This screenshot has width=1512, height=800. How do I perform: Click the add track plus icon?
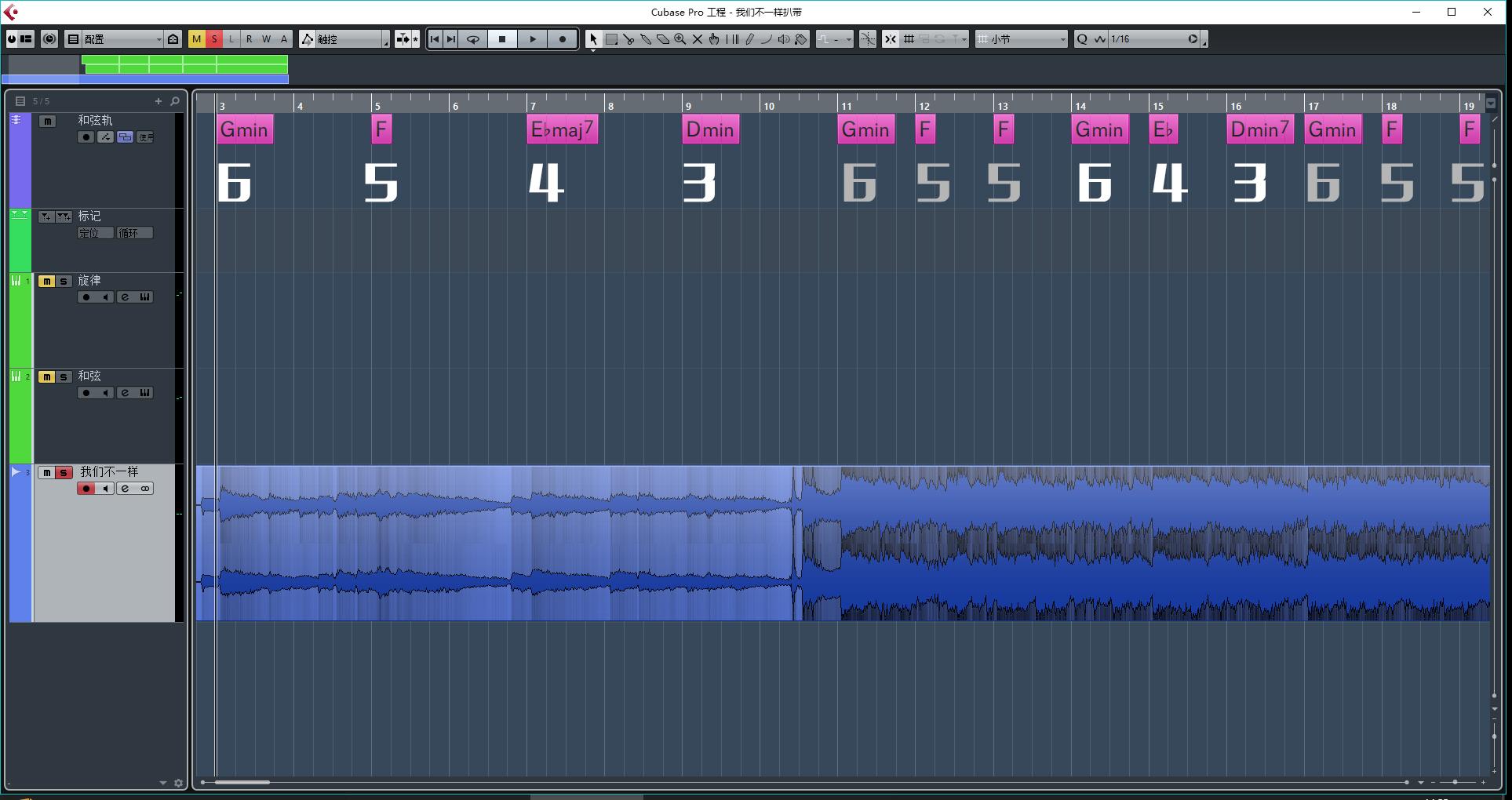pos(158,101)
